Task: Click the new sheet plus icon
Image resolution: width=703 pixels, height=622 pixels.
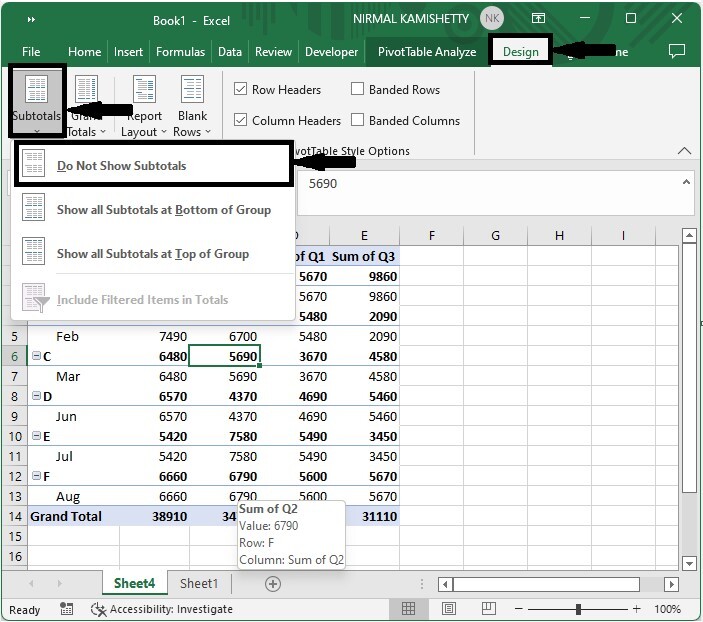Action: [x=272, y=584]
